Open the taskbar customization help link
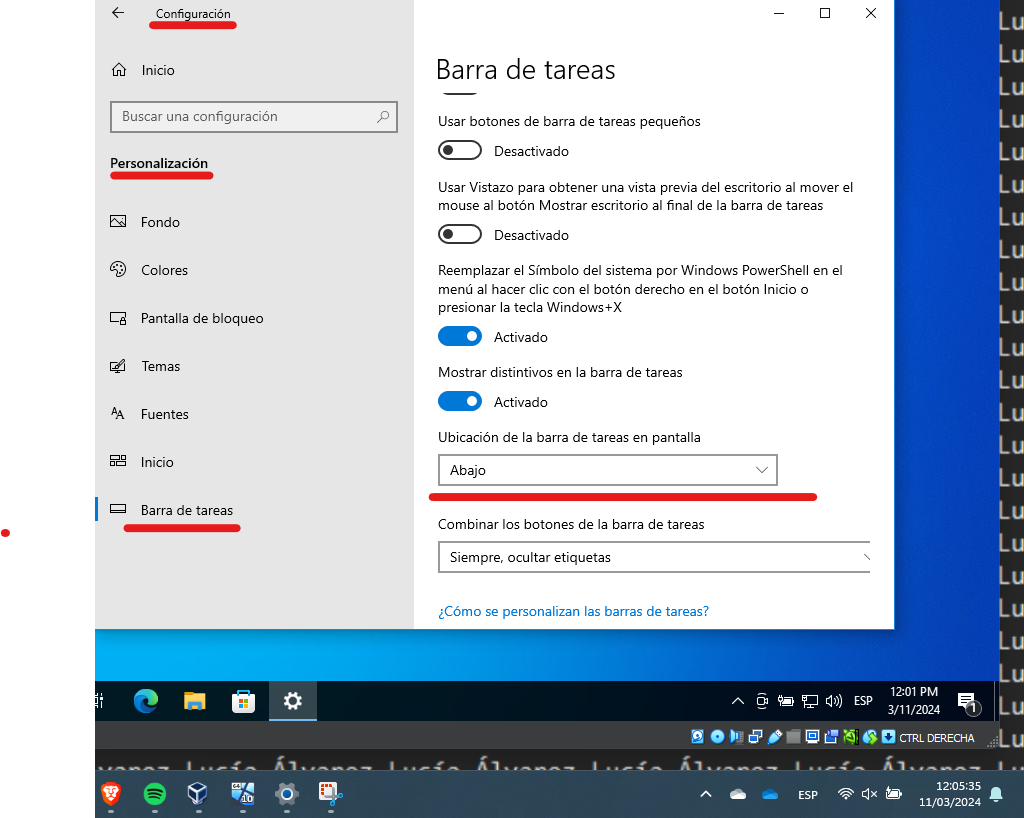This screenshot has height=818, width=1024. coord(573,610)
